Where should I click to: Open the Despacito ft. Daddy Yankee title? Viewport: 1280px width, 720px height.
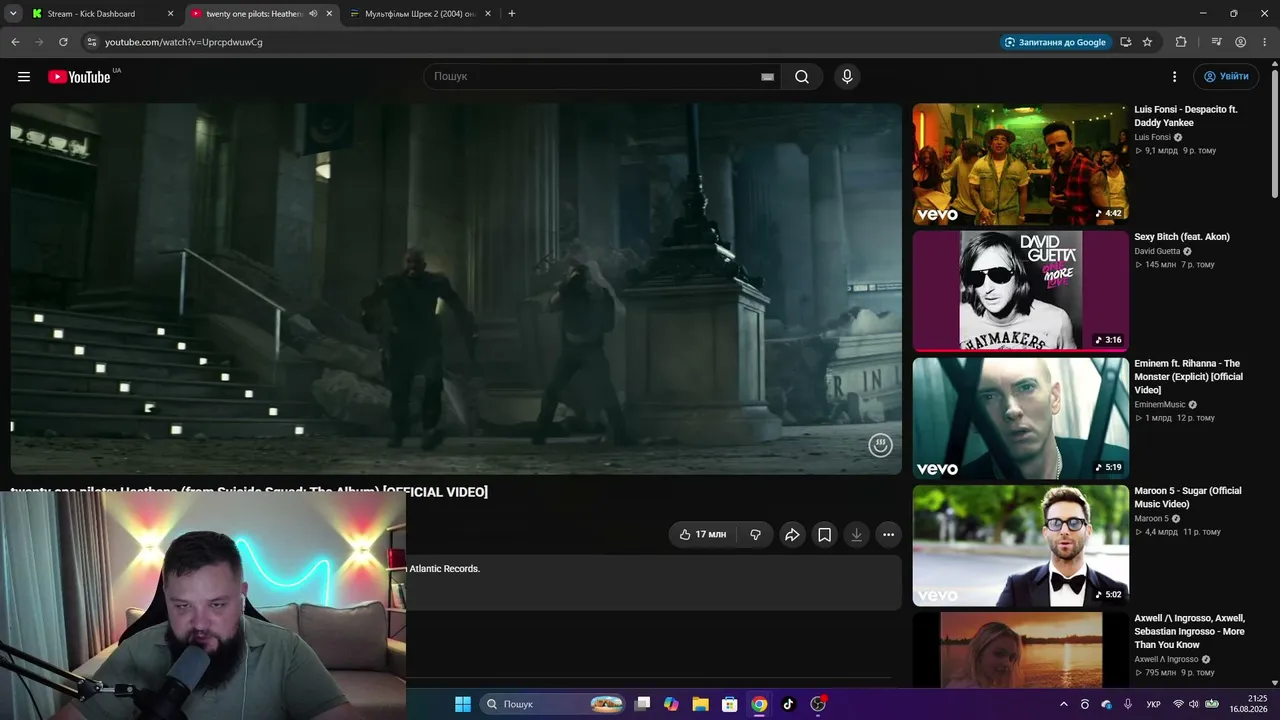pos(1186,116)
